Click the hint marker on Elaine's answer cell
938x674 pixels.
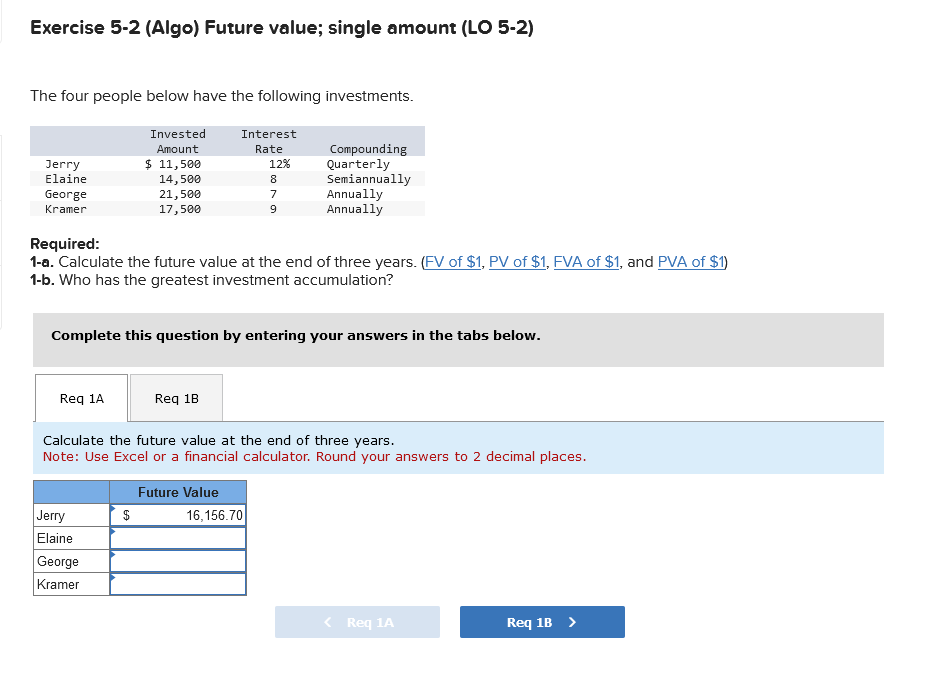[x=115, y=532]
